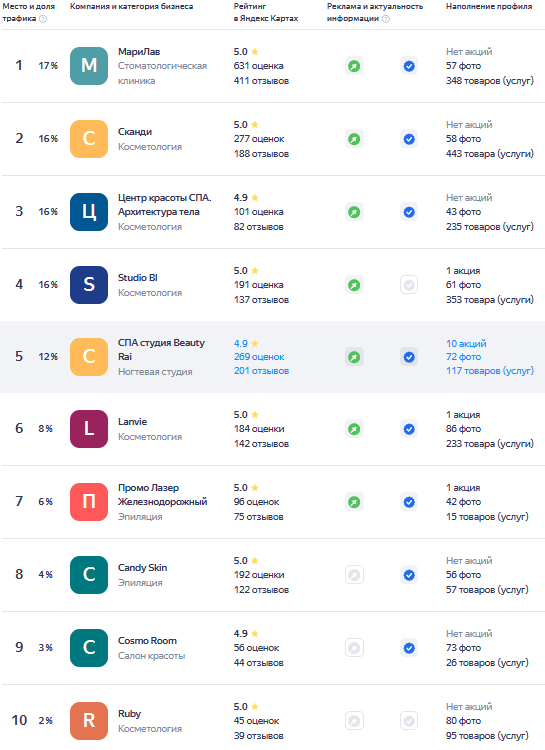Click the green advertising icon for МариЛав

coord(354,66)
